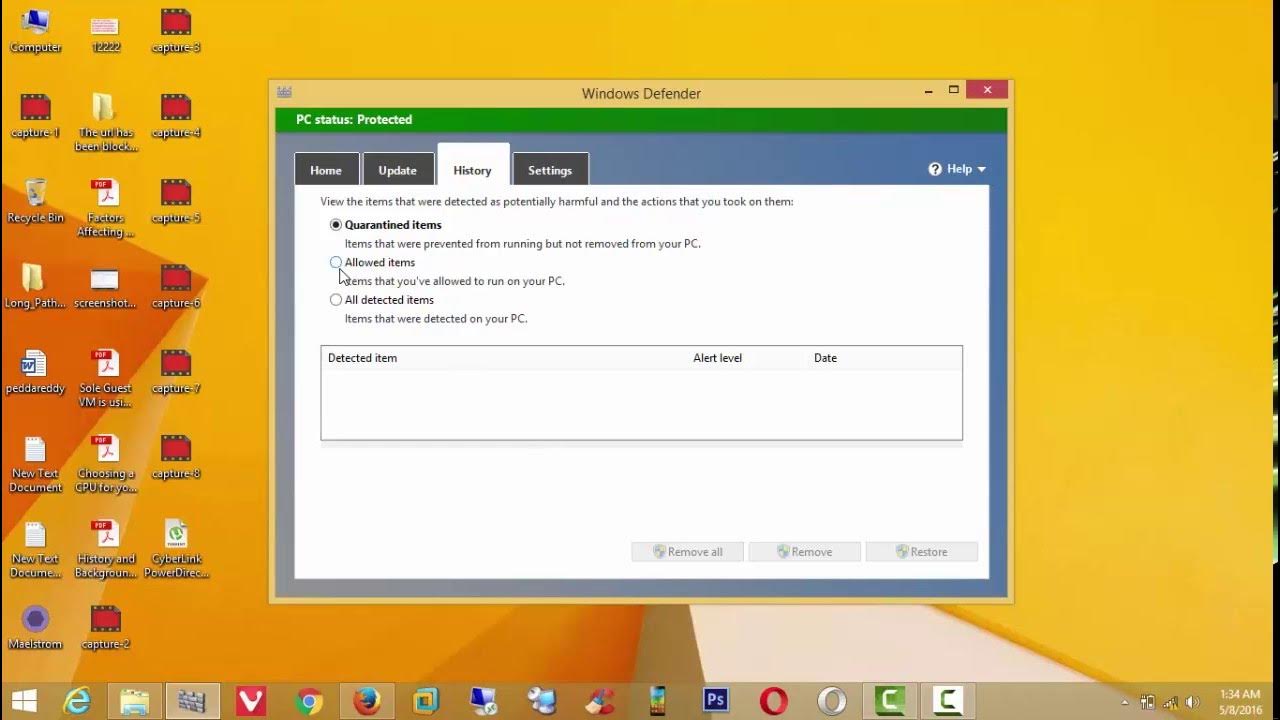Image resolution: width=1280 pixels, height=720 pixels.
Task: Select the 'Factors Affecting' PDF icon
Action: [105, 208]
